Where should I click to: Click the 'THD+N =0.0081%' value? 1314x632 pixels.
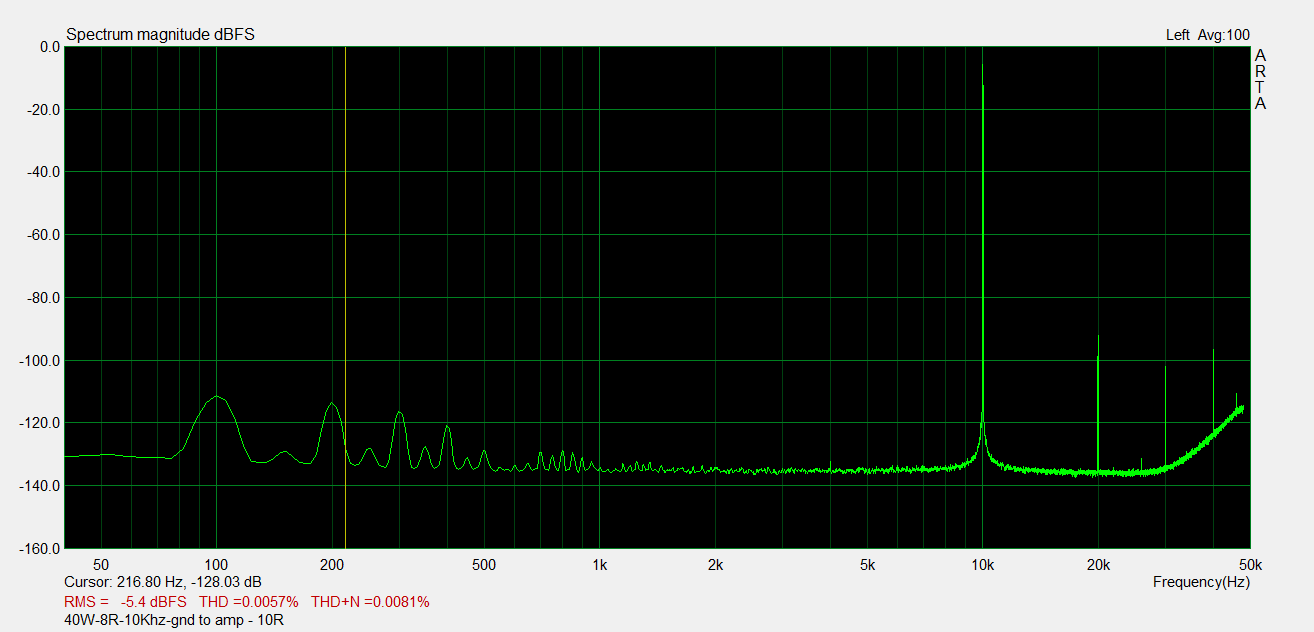(x=370, y=602)
